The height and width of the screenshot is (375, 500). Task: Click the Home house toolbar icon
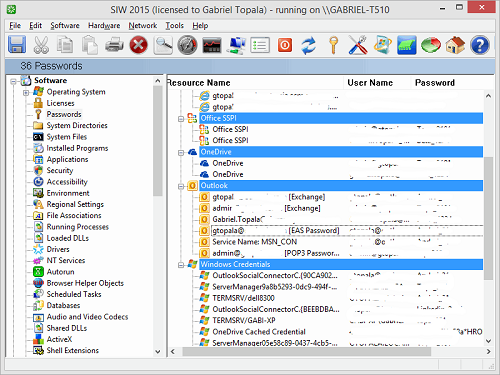[x=455, y=45]
